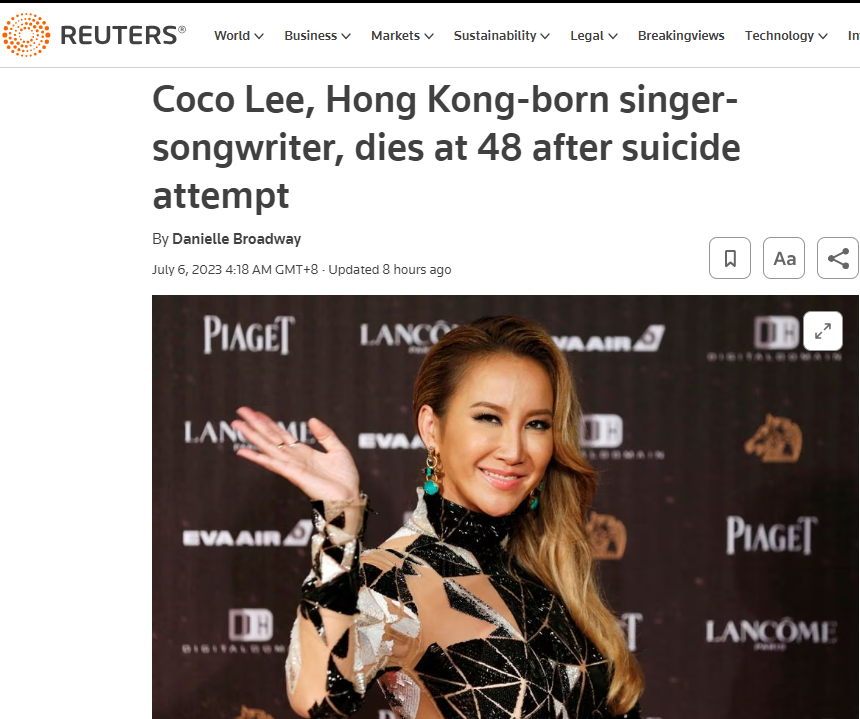Go to the Markets navigation item
Screen dimensions: 860x719
tap(395, 36)
